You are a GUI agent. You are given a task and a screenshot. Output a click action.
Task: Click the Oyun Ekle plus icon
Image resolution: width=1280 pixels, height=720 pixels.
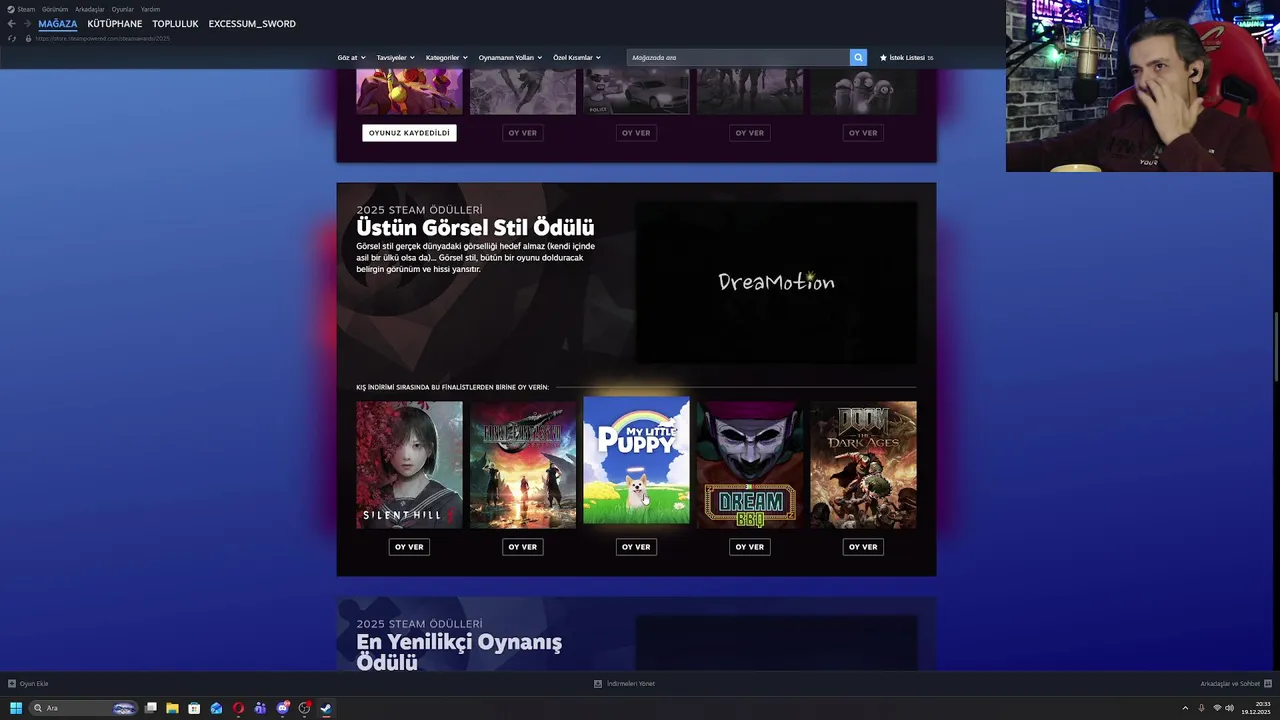click(x=12, y=684)
